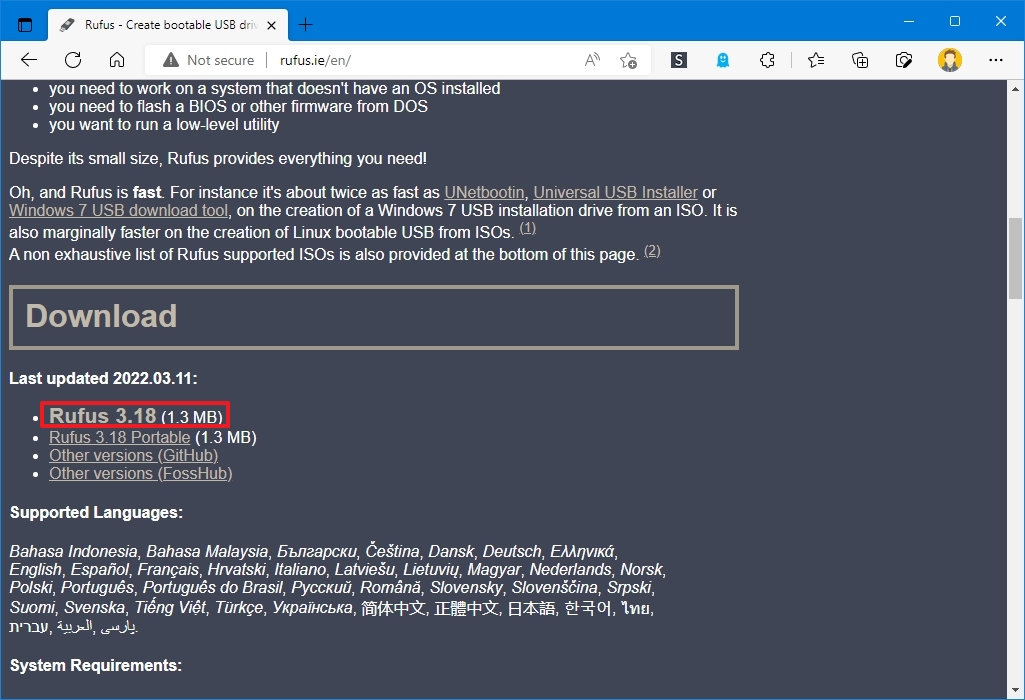Minimize the browser window
Screen dimensions: 1025x700
[909, 22]
